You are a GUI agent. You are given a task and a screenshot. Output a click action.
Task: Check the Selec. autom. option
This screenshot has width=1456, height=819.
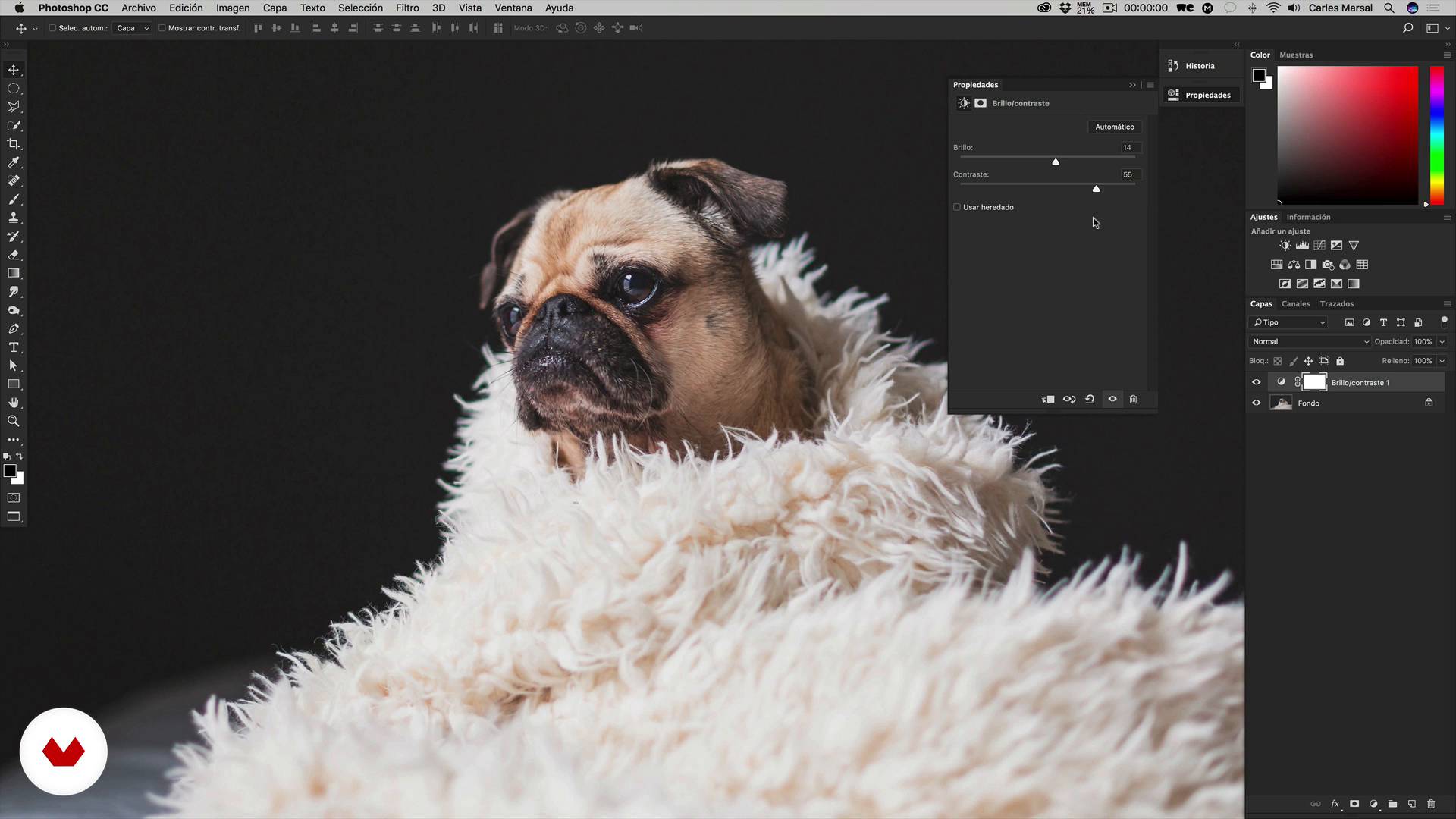pyautogui.click(x=52, y=28)
